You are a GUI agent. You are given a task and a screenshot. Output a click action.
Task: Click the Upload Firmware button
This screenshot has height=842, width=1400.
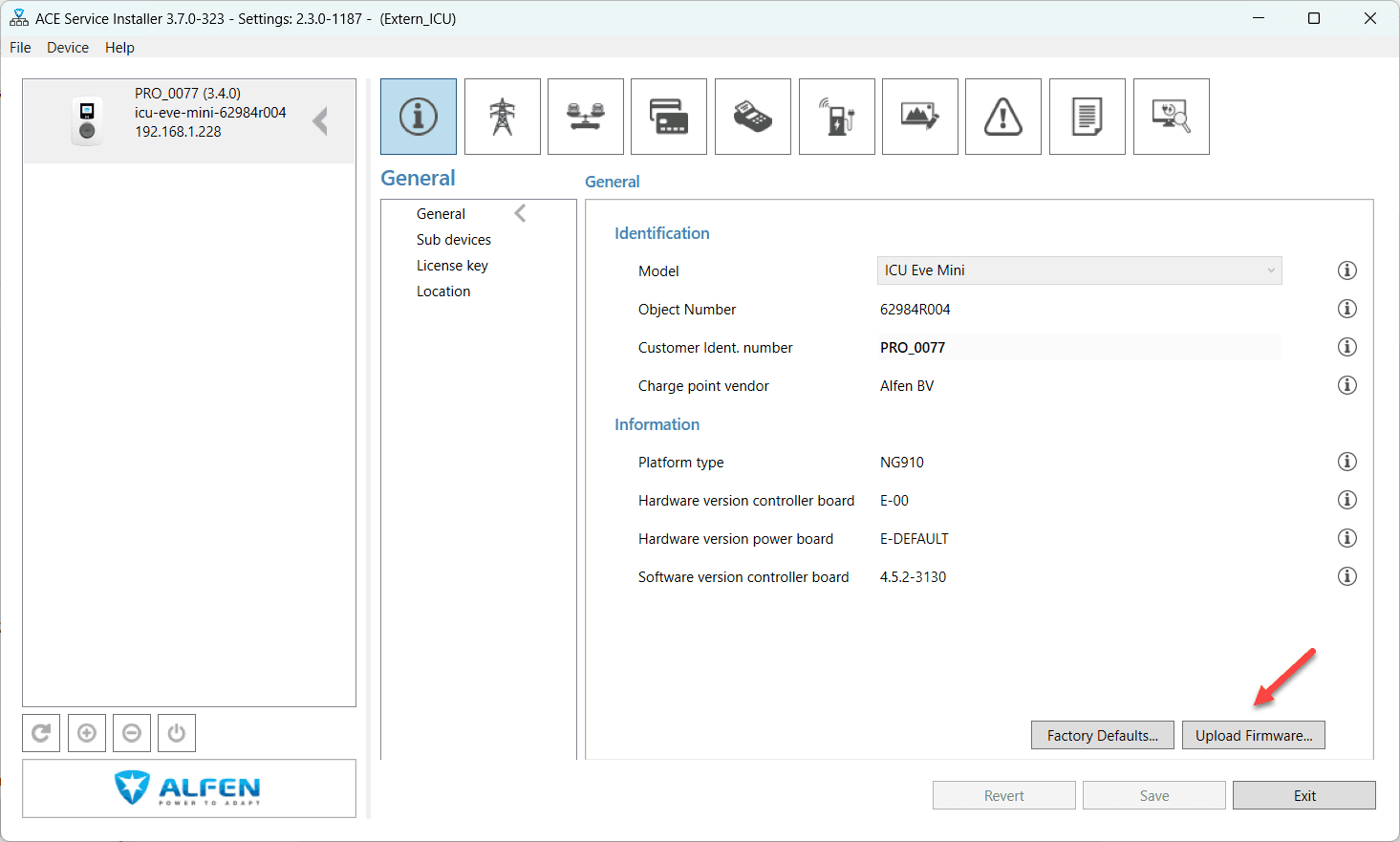pyautogui.click(x=1254, y=735)
